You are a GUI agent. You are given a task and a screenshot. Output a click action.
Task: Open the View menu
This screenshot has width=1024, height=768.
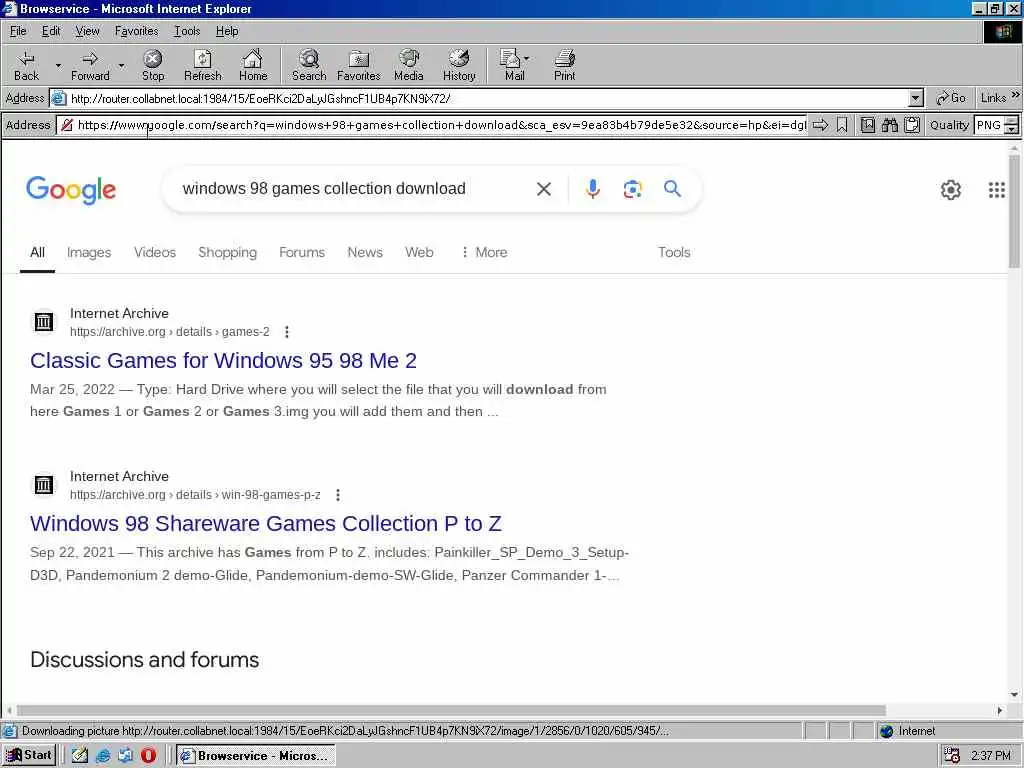pos(88,31)
